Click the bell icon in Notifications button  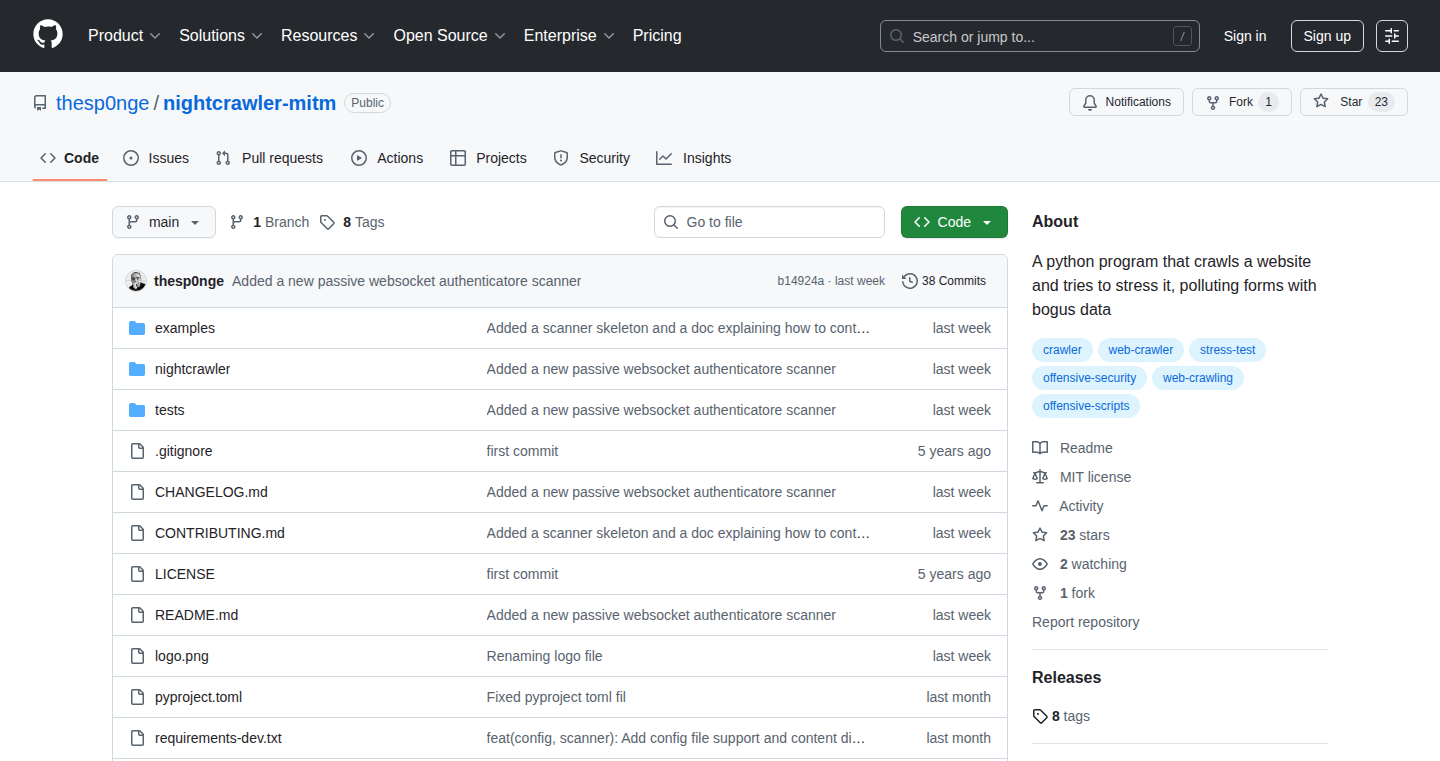coord(1090,102)
